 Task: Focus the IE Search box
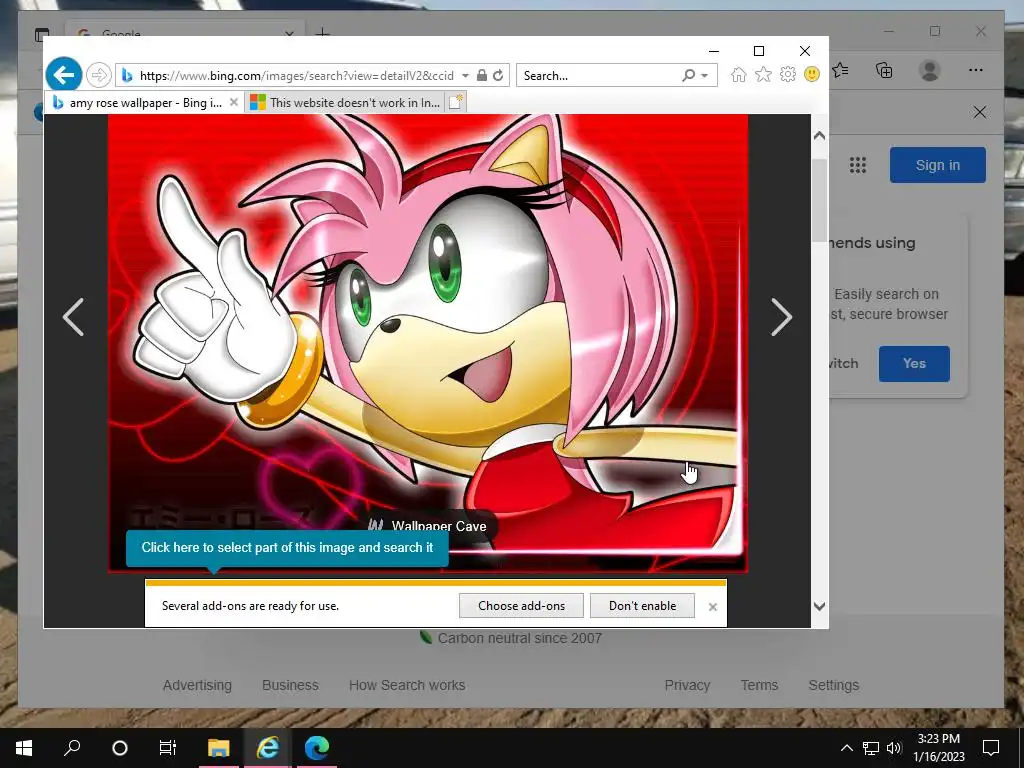tap(600, 76)
